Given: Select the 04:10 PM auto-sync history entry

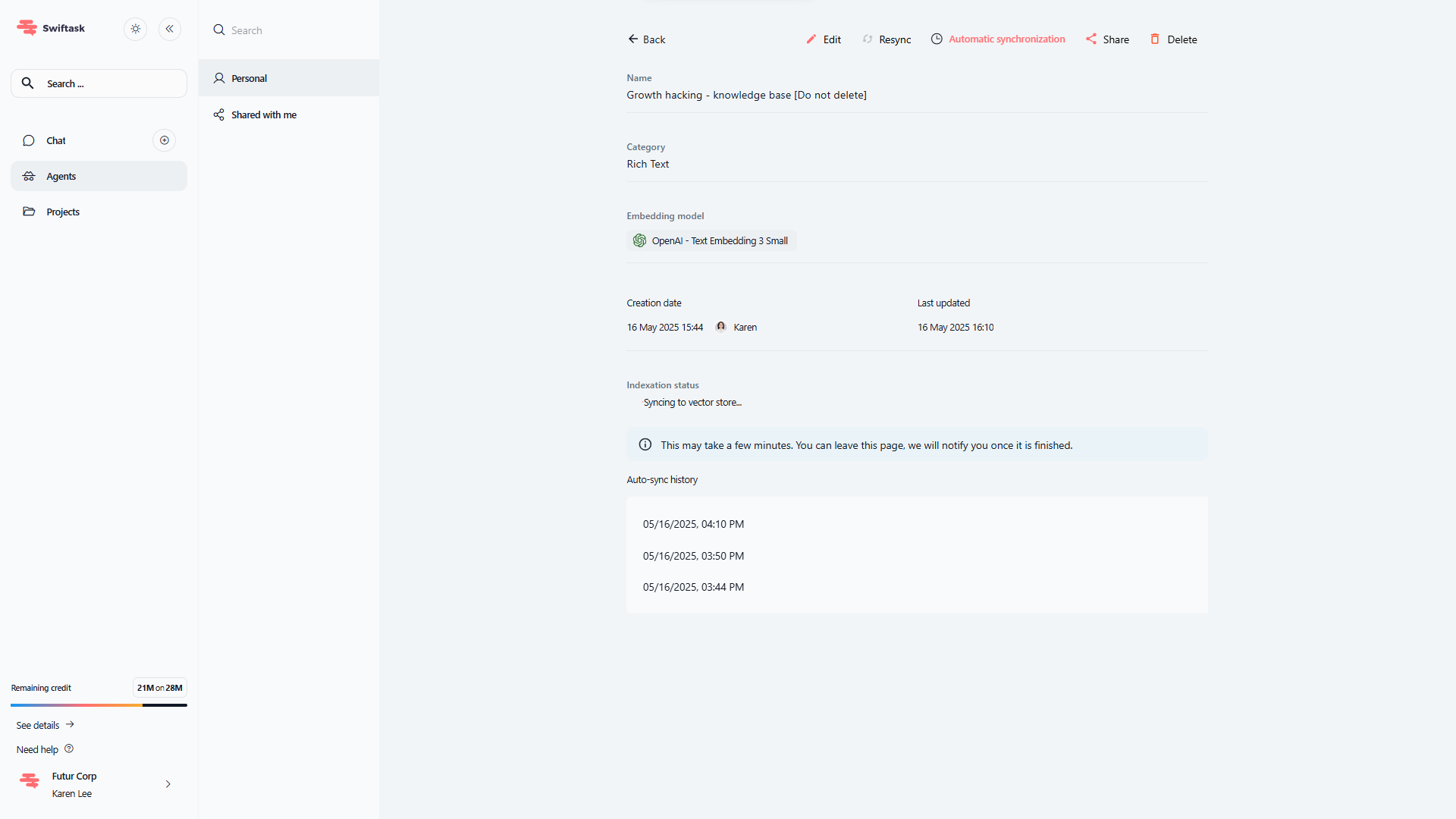Looking at the screenshot, I should point(693,524).
